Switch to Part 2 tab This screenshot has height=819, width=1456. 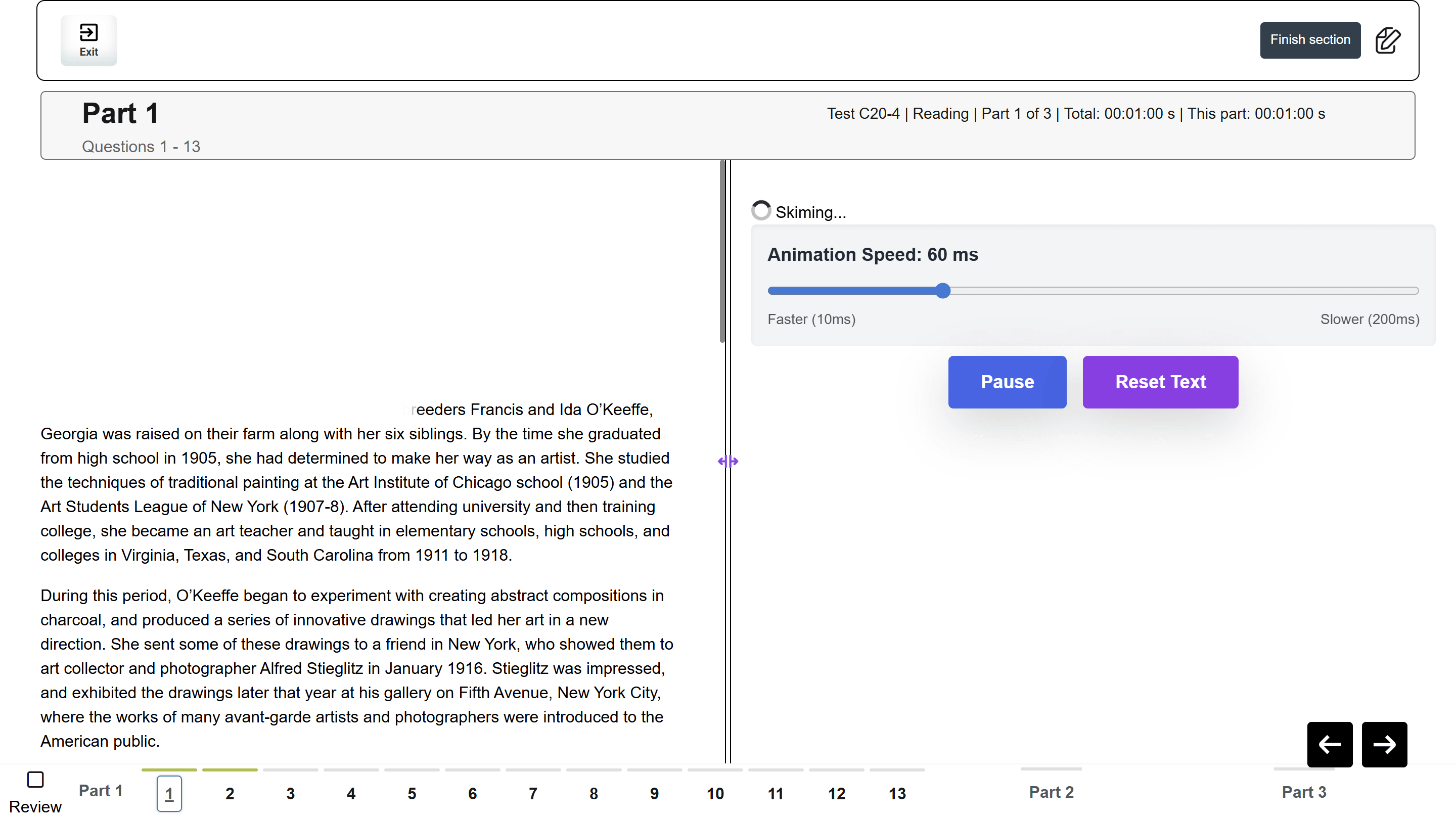coord(1051,791)
